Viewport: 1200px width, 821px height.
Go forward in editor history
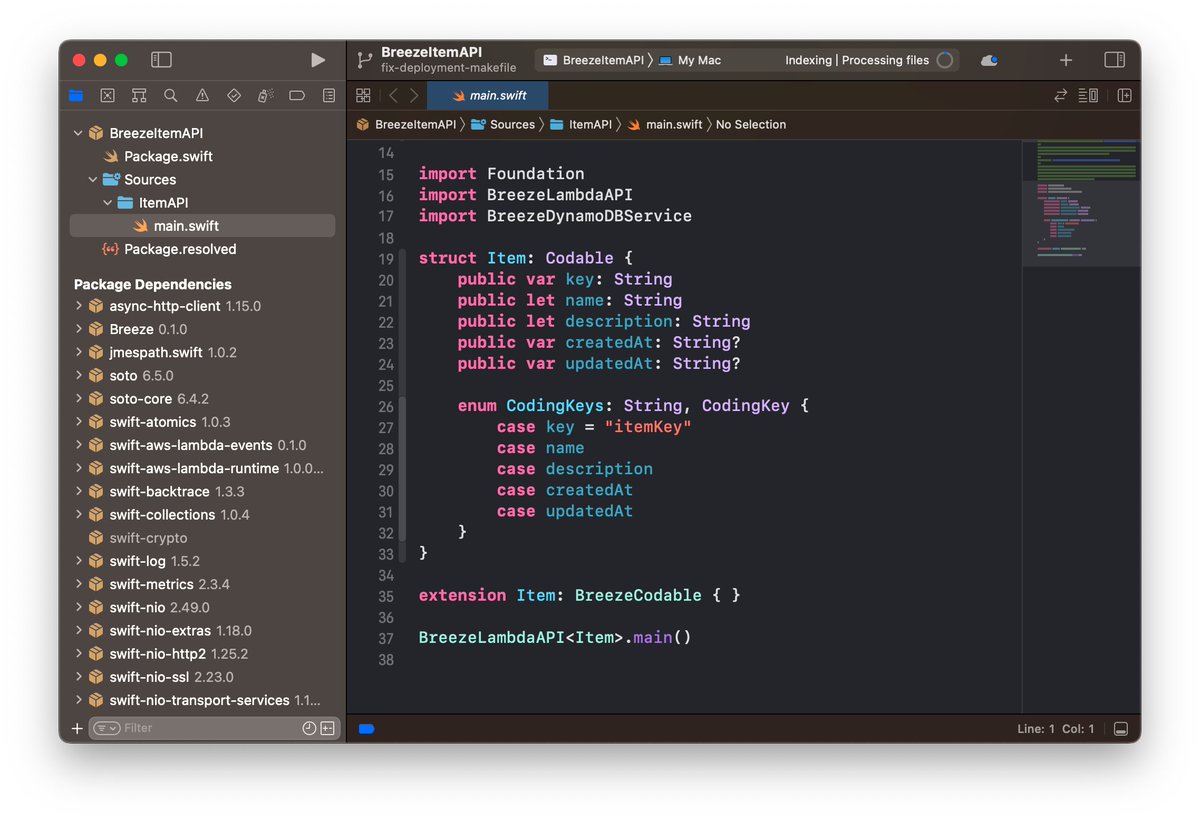(x=414, y=96)
